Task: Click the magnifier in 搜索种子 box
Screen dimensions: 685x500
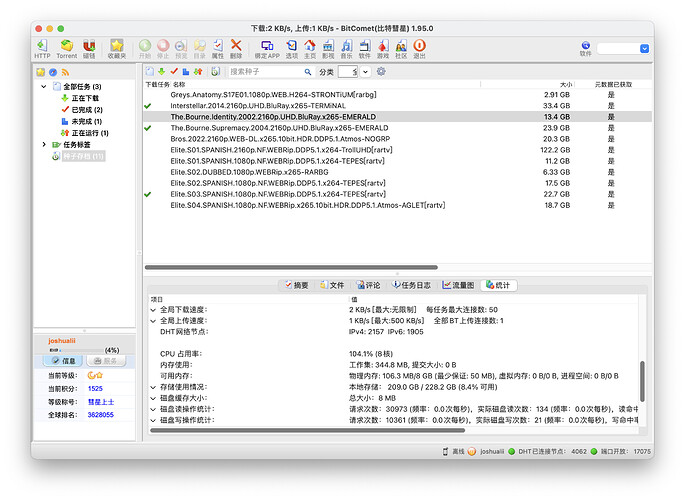Action: (308, 72)
